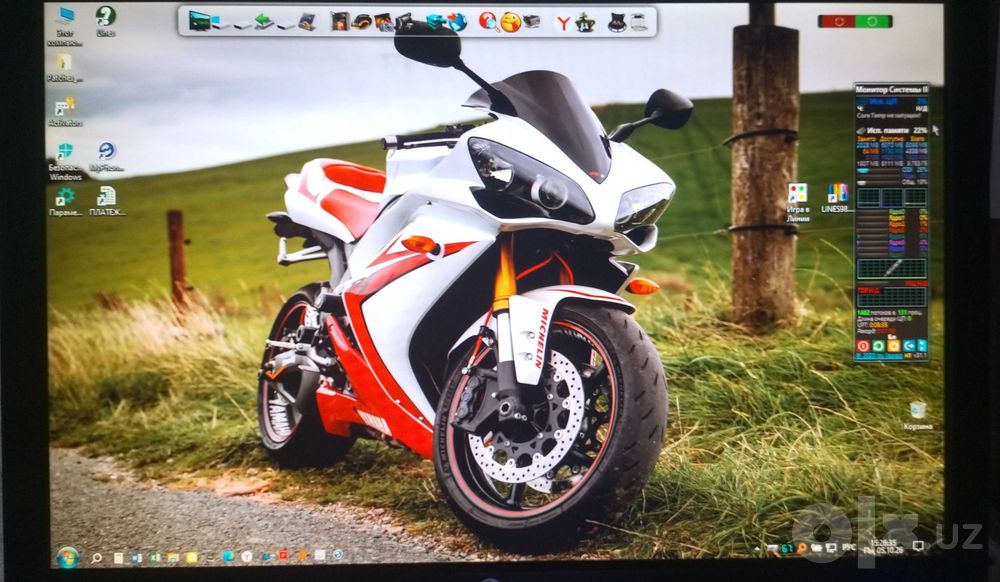Click the red shutdown button in system monitor widget

click(x=863, y=346)
